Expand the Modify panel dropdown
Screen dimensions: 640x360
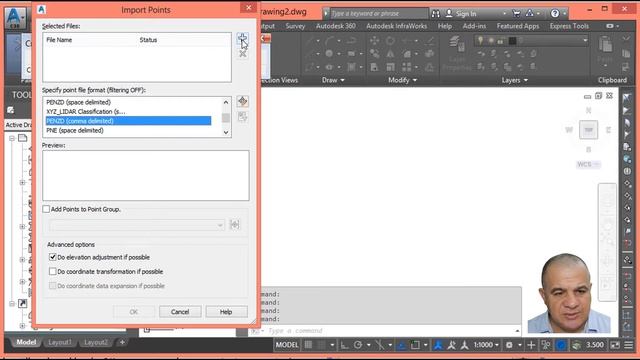click(x=402, y=80)
